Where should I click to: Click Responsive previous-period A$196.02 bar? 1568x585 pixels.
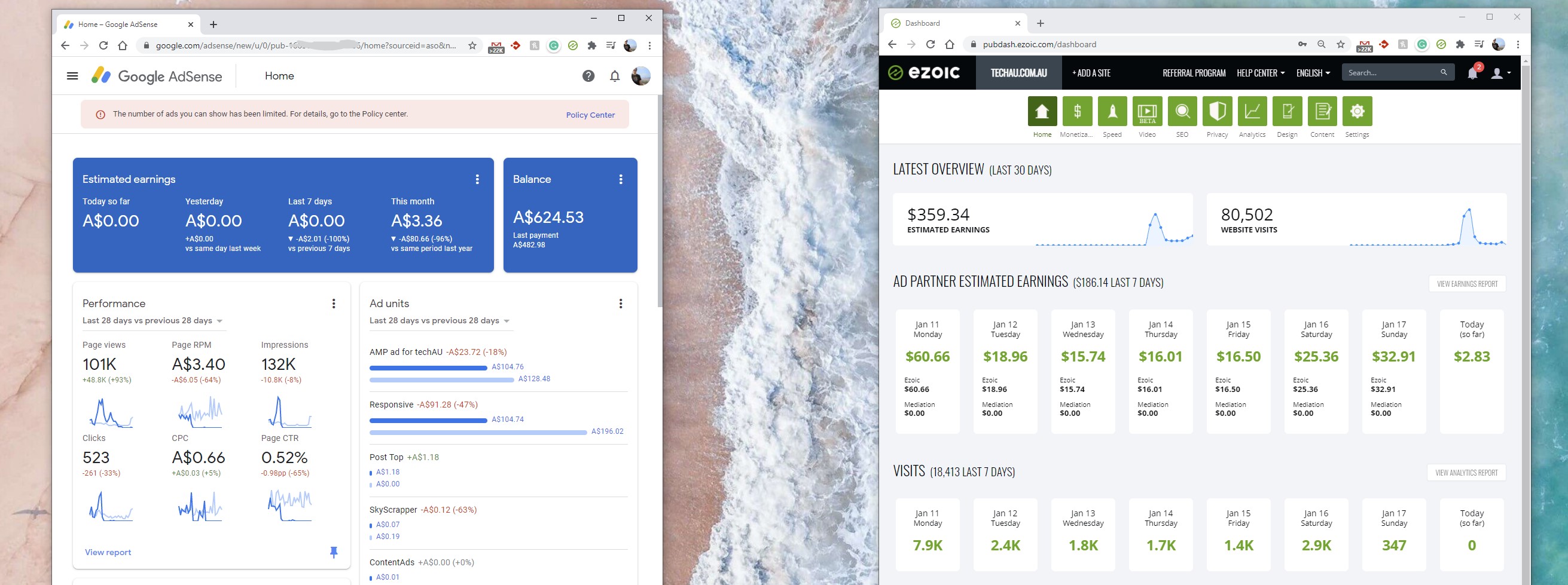click(x=478, y=432)
